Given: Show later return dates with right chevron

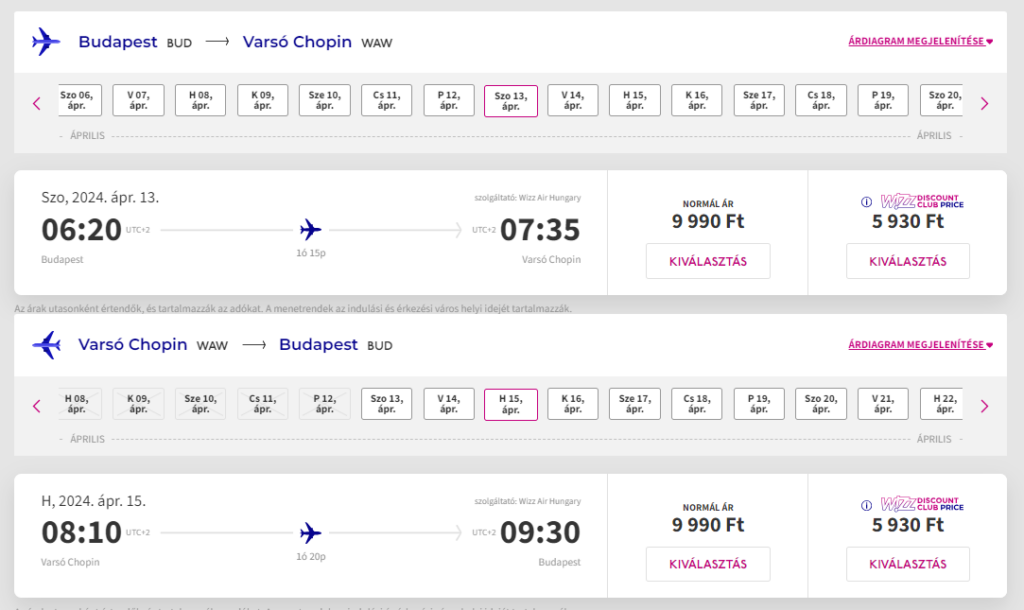Looking at the screenshot, I should pyautogui.click(x=984, y=406).
